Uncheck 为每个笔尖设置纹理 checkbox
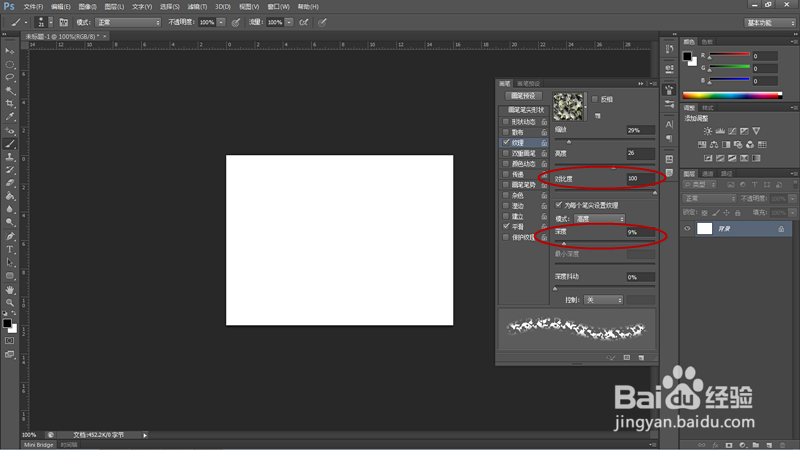The image size is (800, 450). click(559, 205)
